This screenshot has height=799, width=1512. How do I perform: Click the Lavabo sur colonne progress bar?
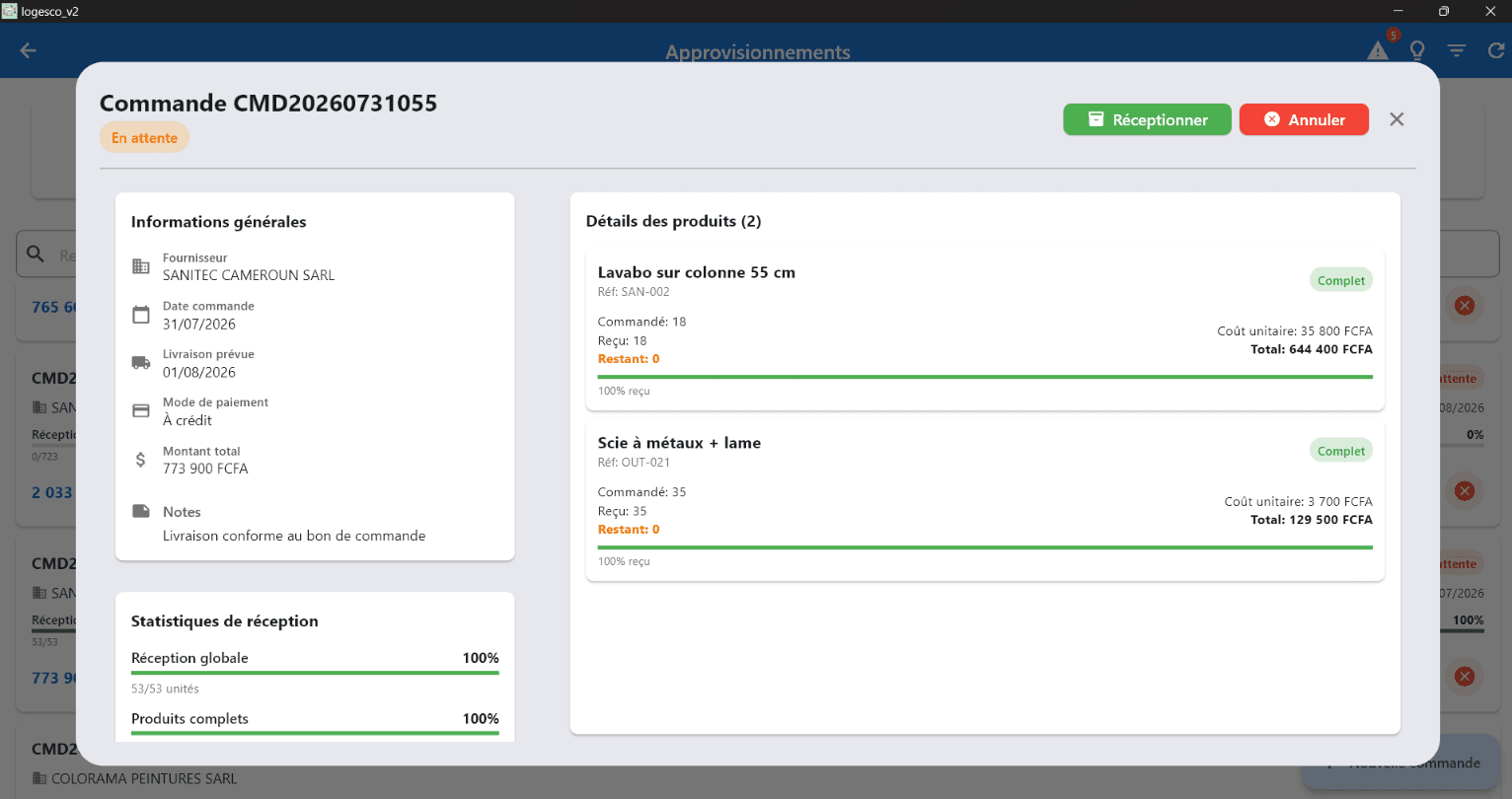(985, 377)
